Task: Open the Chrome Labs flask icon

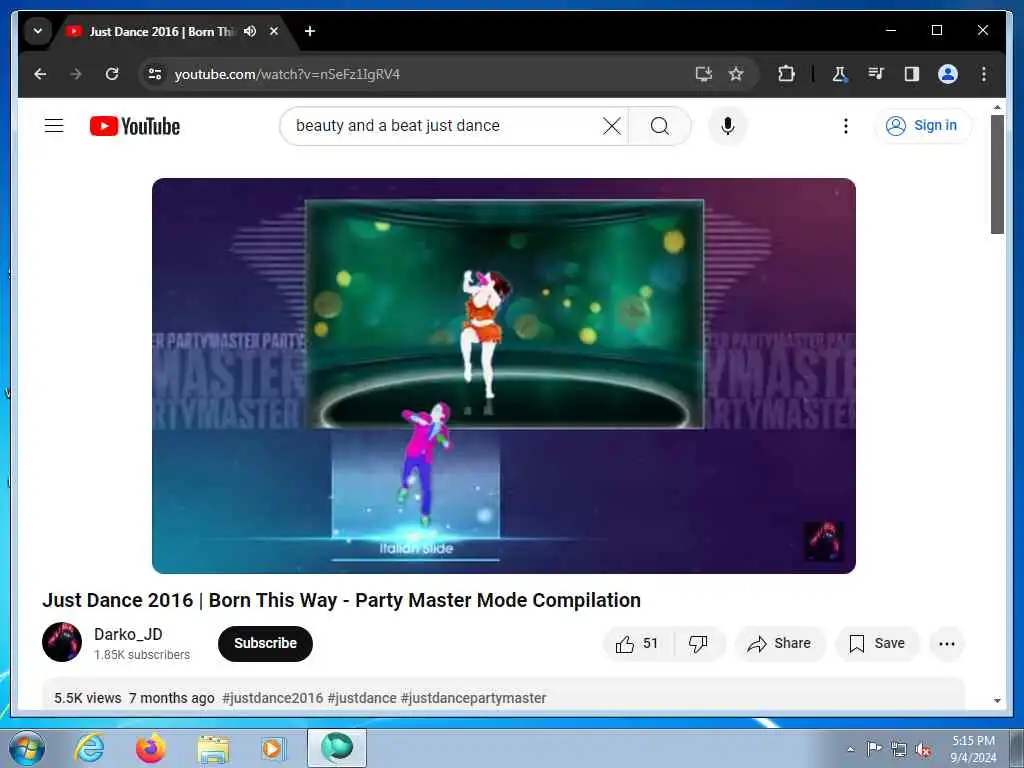Action: pyautogui.click(x=840, y=74)
